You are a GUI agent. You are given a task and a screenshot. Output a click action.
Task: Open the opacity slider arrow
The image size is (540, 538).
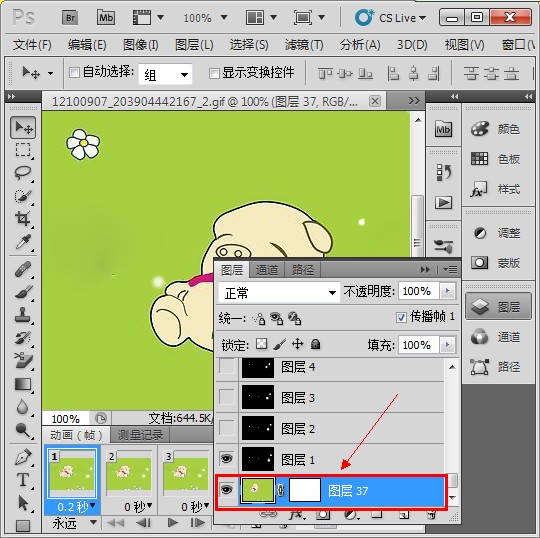[x=447, y=291]
